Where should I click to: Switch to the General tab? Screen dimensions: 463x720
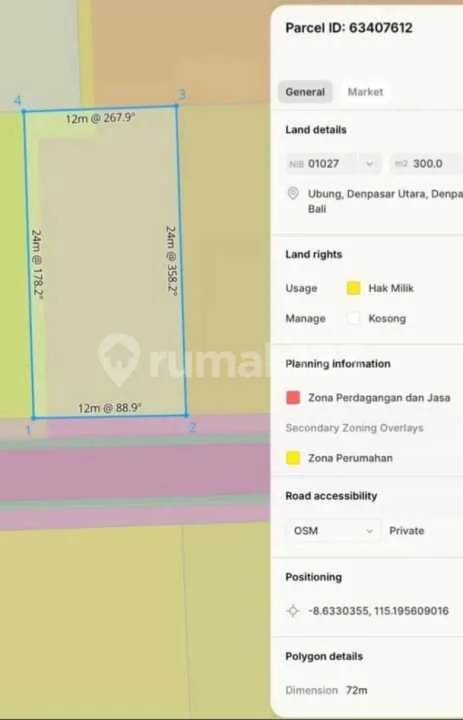click(x=305, y=92)
